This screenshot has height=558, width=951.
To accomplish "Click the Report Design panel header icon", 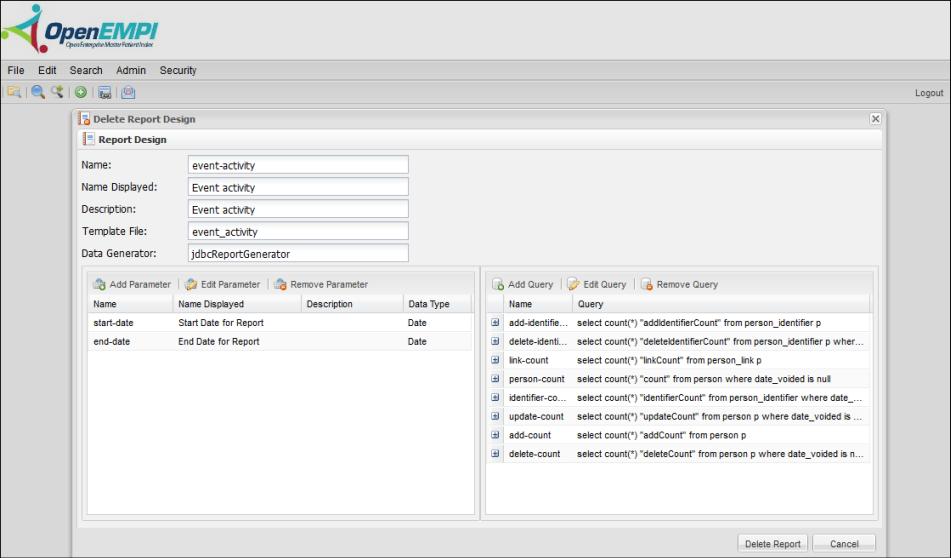I will (89, 140).
